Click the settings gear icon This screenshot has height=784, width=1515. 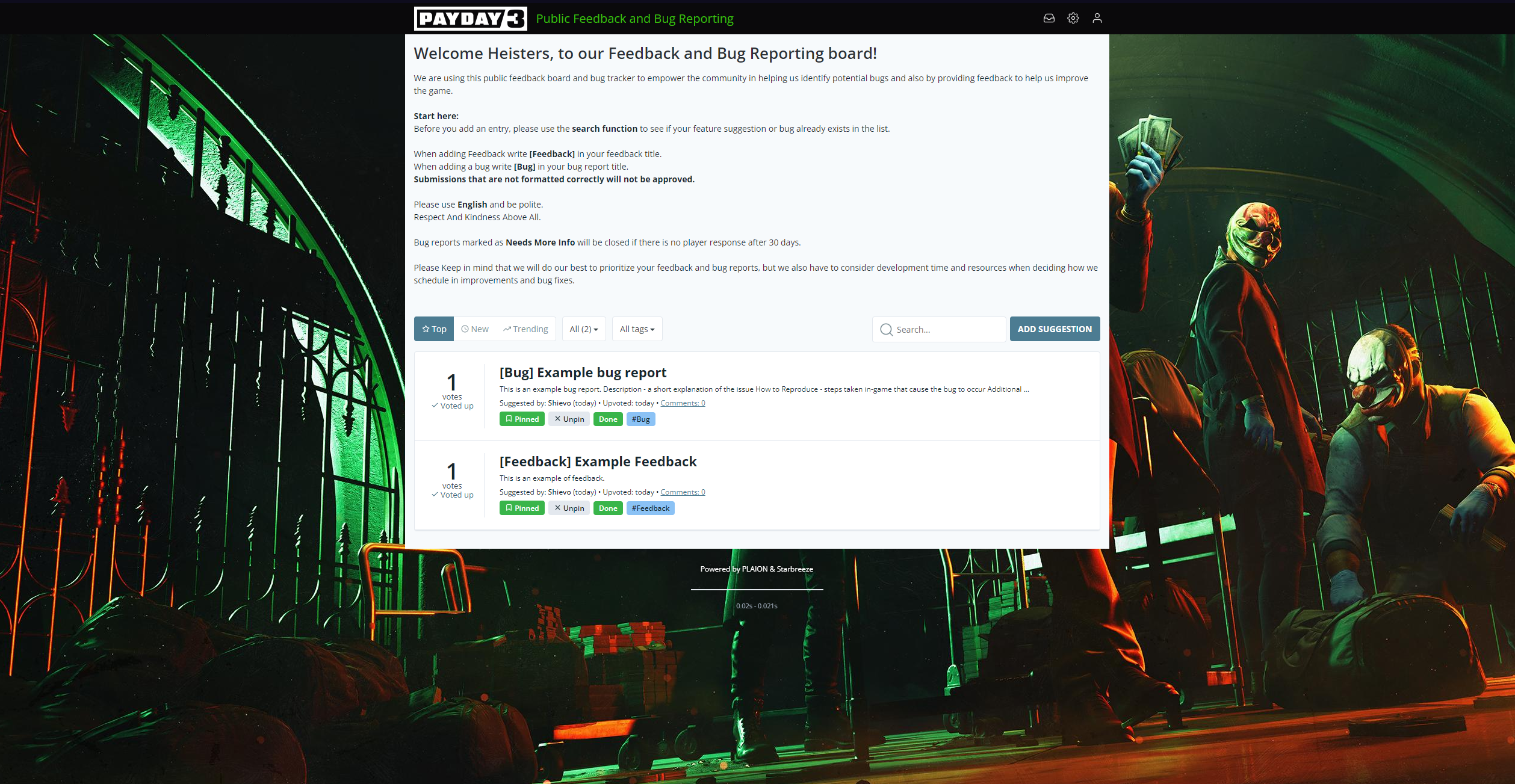(1073, 18)
